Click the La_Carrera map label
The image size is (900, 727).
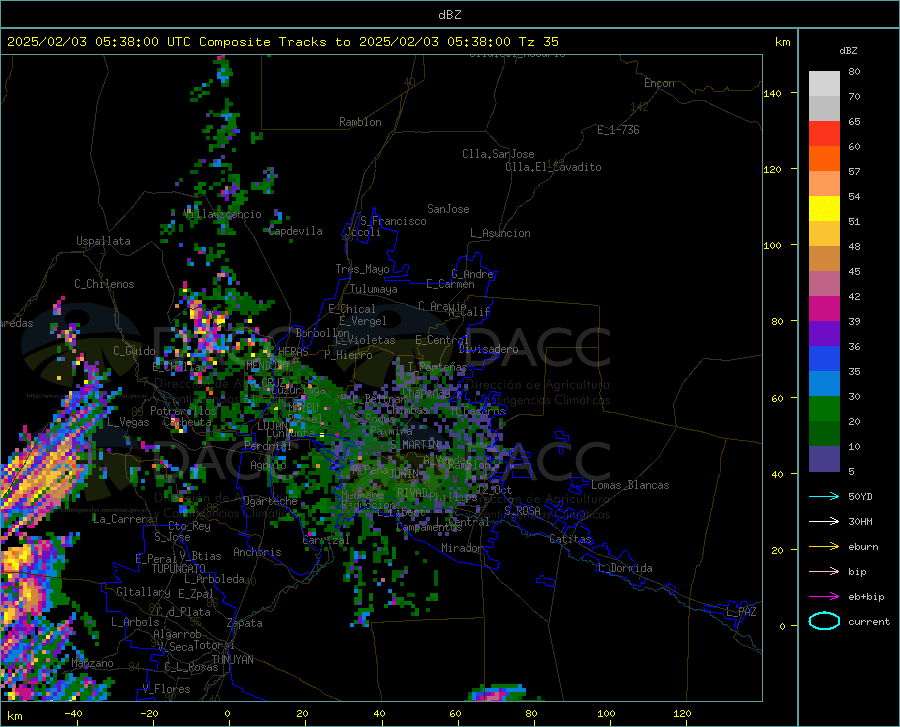pyautogui.click(x=123, y=519)
